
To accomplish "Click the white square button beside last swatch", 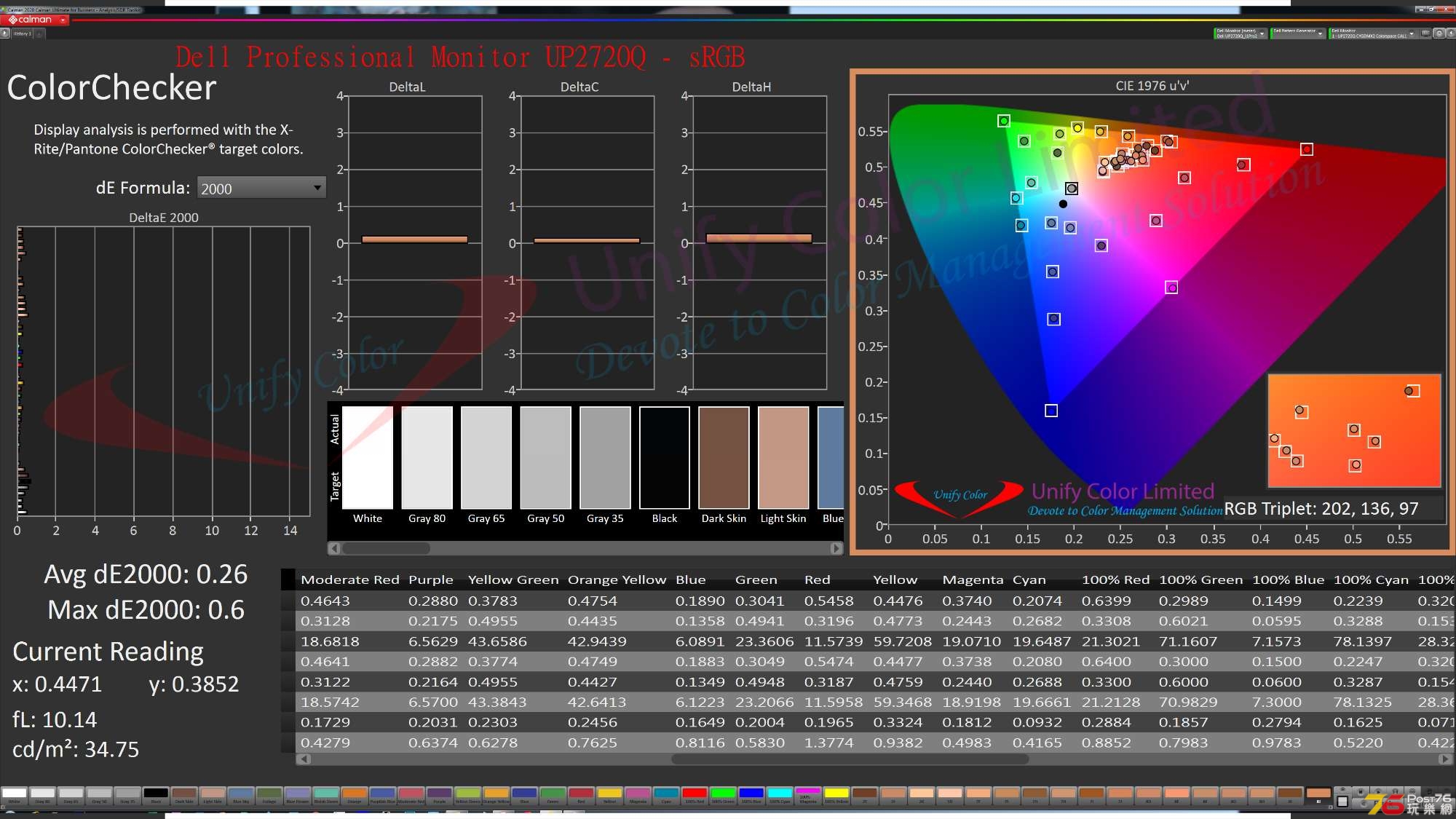I will click(1342, 801).
